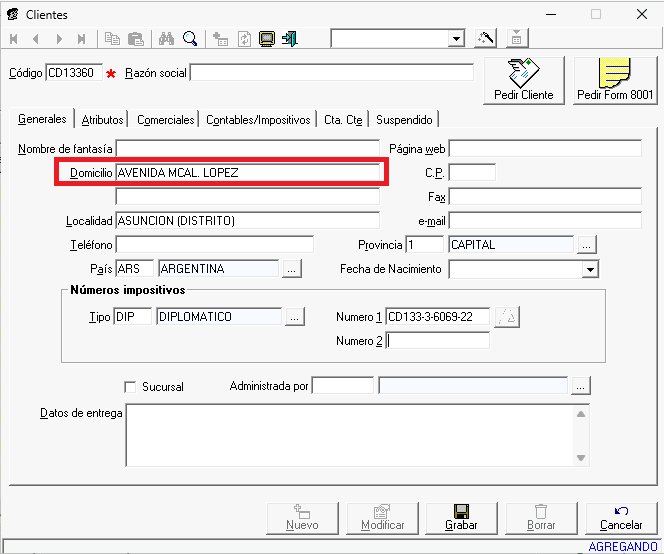Click the binoculars search icon in toolbar
Image resolution: width=664 pixels, height=554 pixels.
(167, 39)
